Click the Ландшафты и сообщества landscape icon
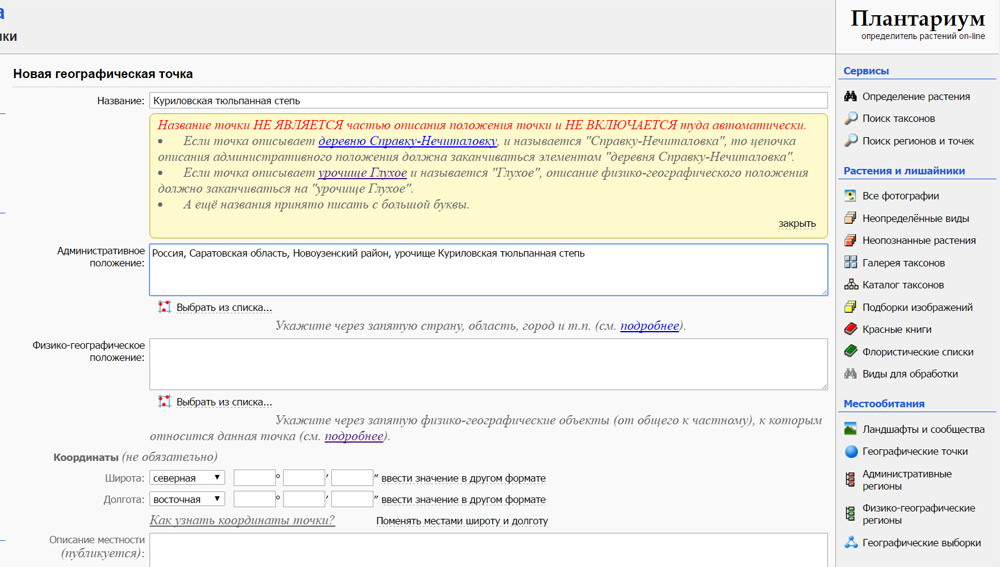This screenshot has height=567, width=1000. click(x=851, y=429)
